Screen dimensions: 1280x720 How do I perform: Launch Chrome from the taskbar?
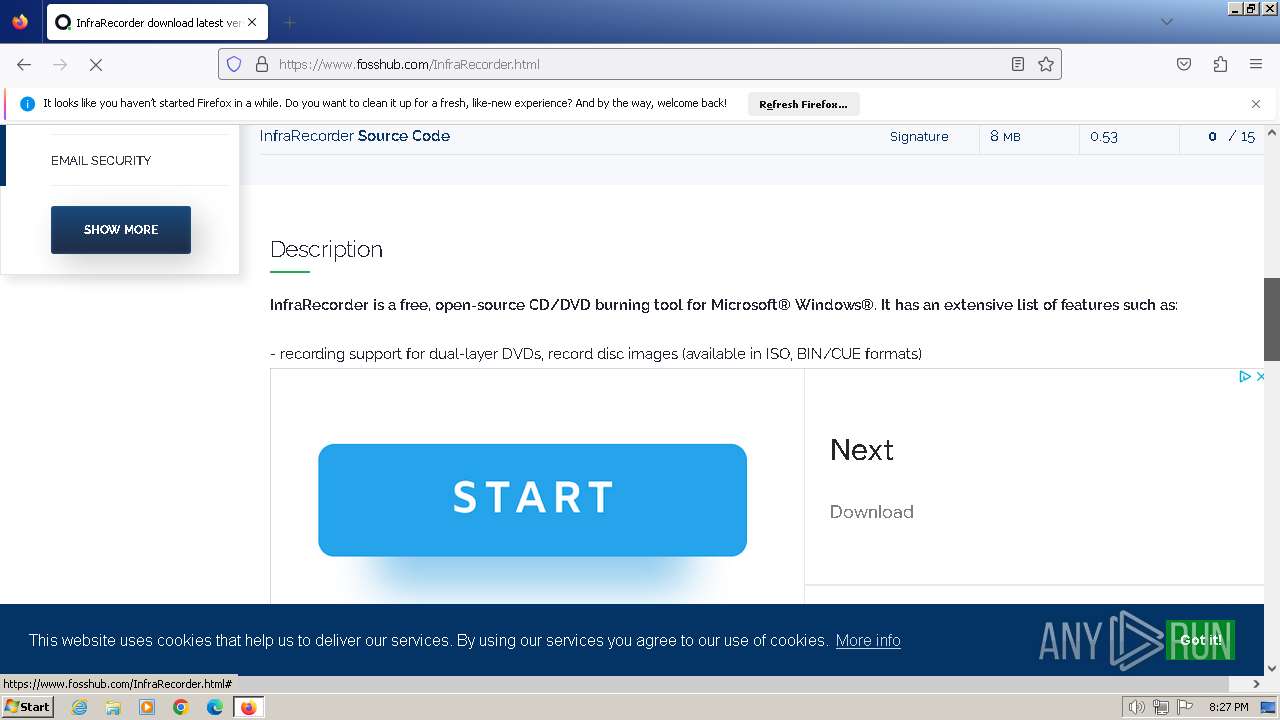click(x=181, y=707)
